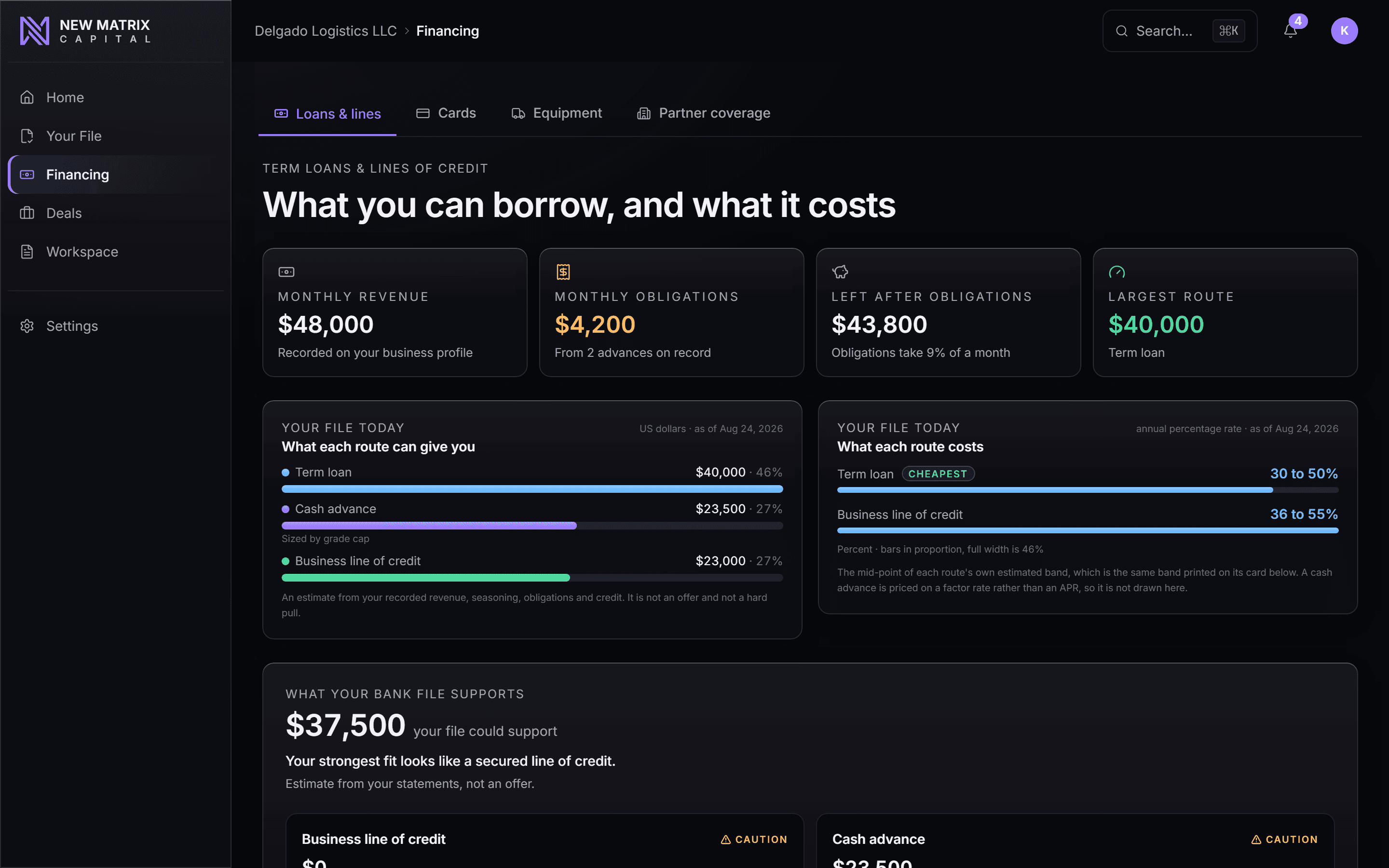Click the Equipment truck icon
The width and height of the screenshot is (1389, 868).
518,113
